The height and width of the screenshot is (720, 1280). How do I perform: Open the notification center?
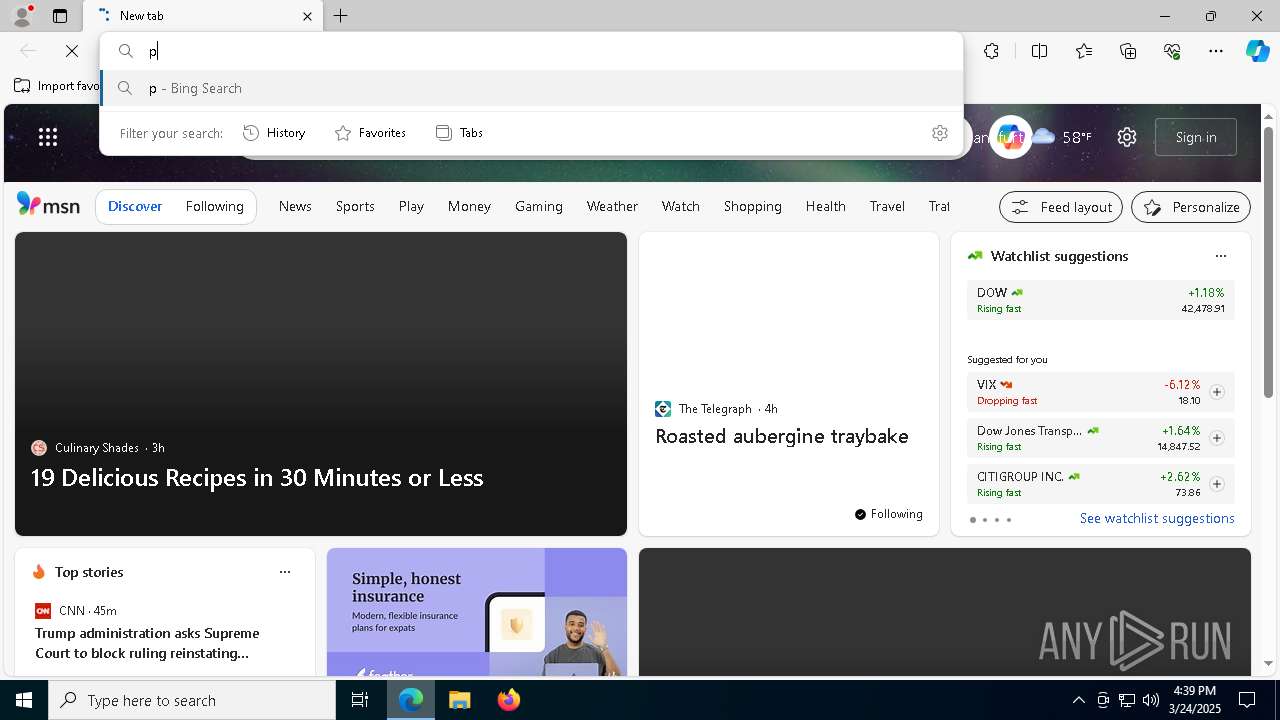(x=1247, y=700)
